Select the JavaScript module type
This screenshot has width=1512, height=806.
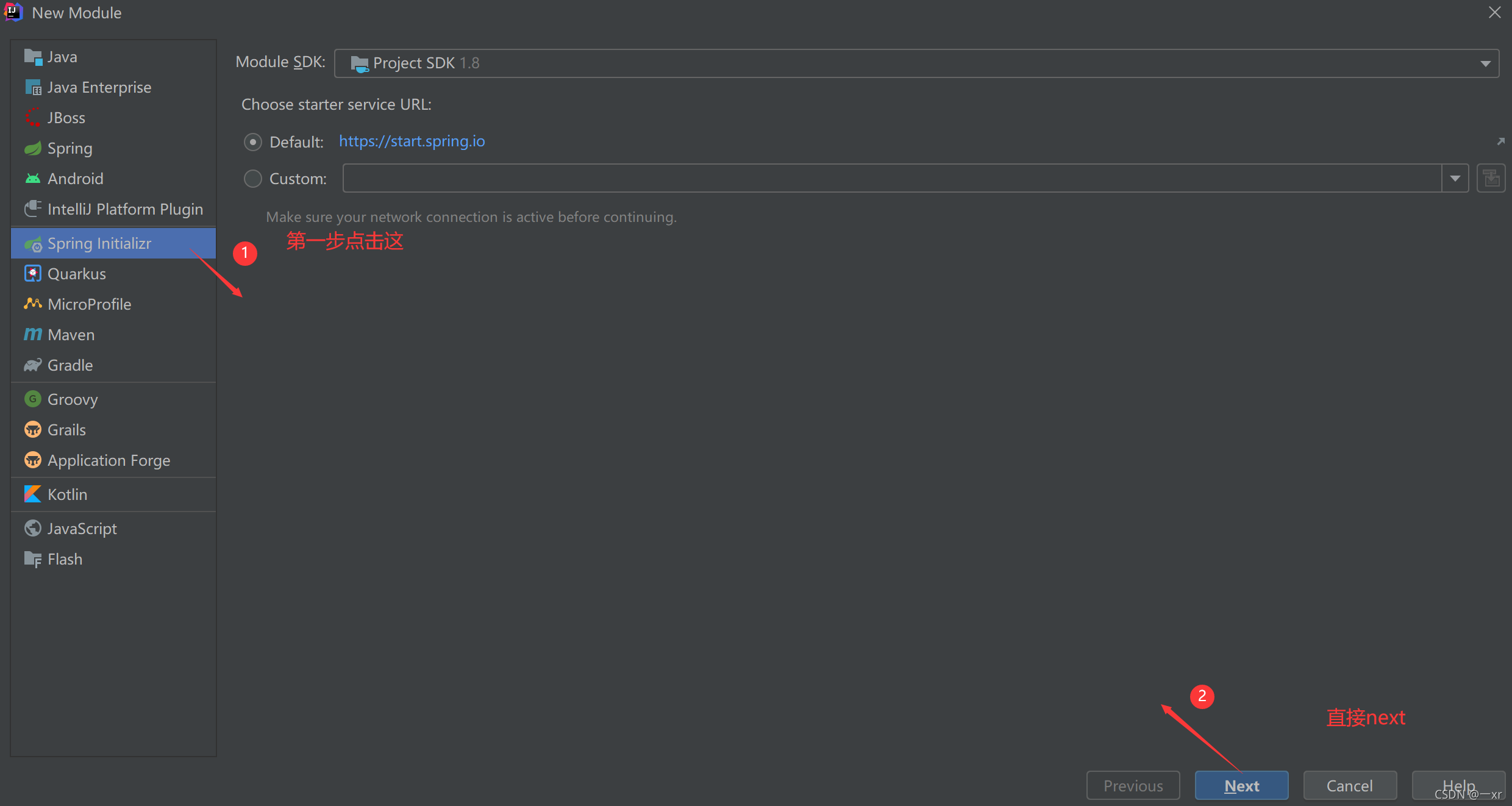82,529
